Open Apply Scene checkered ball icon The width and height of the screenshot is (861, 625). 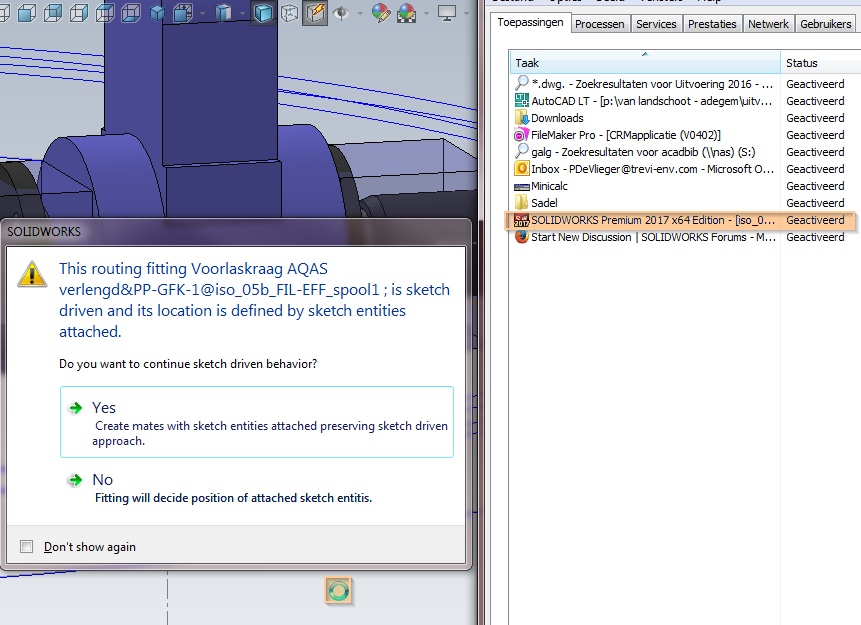pos(406,13)
